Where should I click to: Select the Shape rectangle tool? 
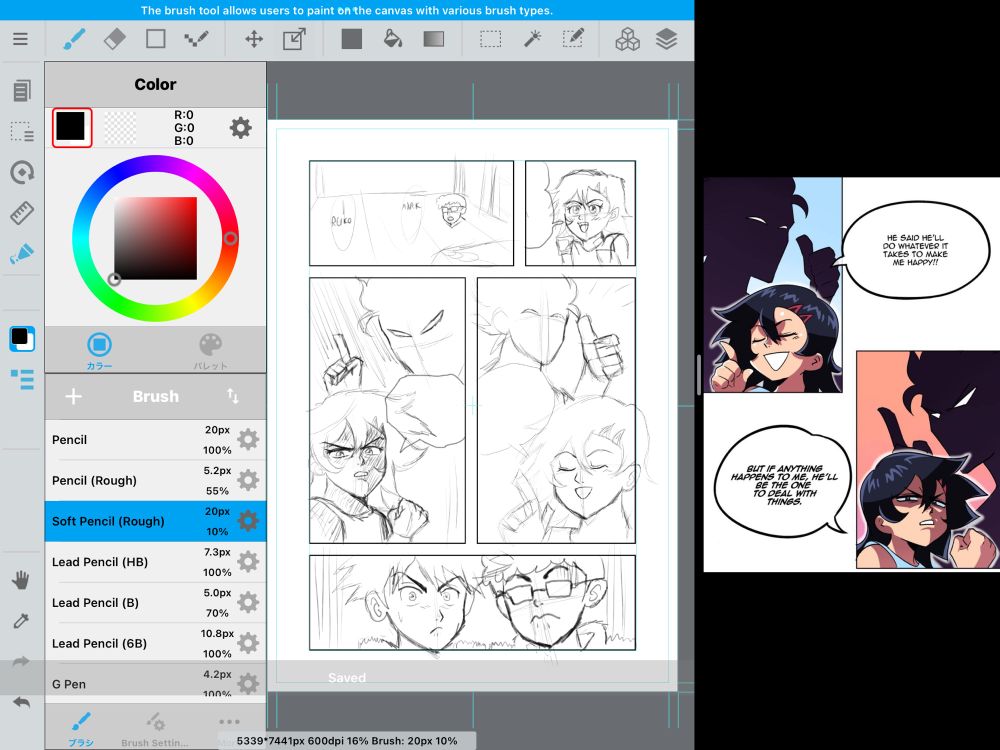(156, 39)
